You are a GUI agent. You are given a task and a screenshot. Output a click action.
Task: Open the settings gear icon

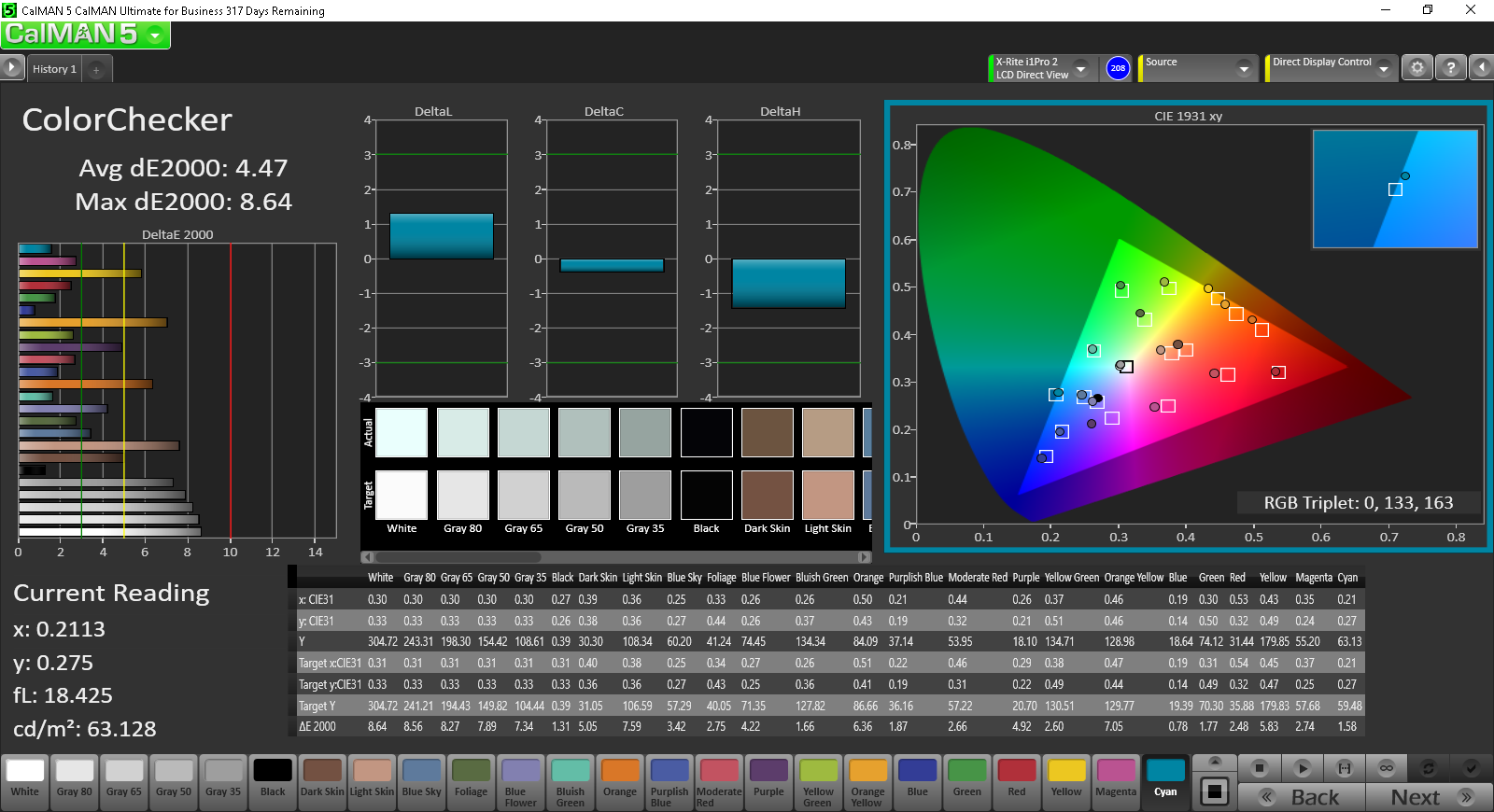pos(1417,68)
